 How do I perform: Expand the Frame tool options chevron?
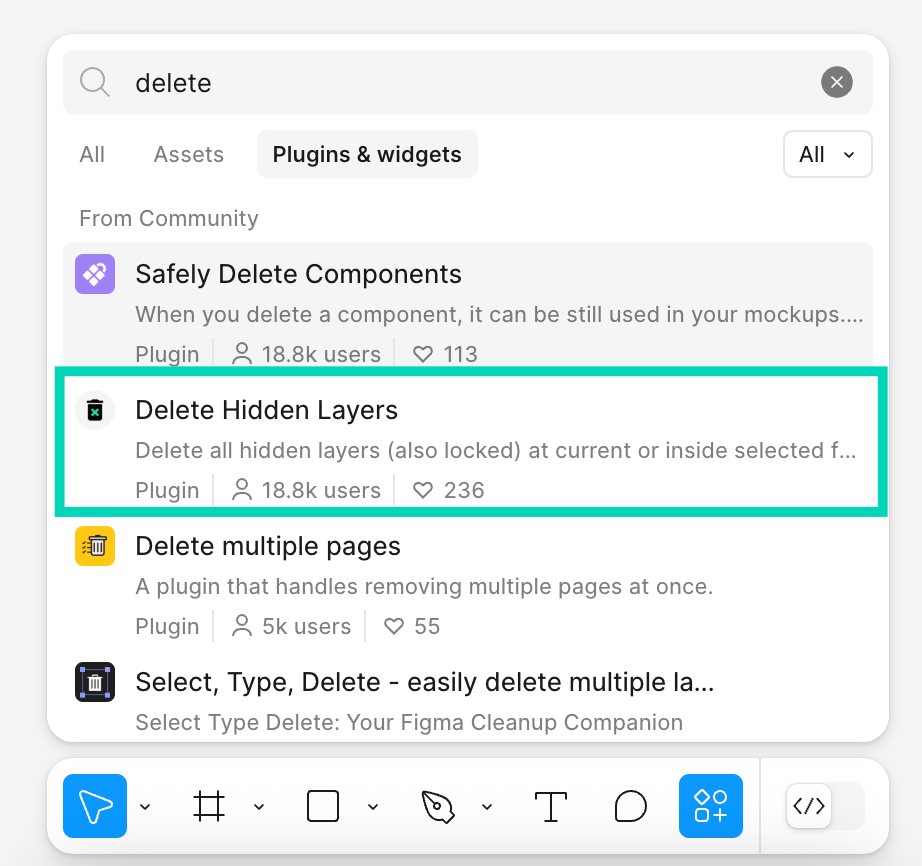coord(259,807)
